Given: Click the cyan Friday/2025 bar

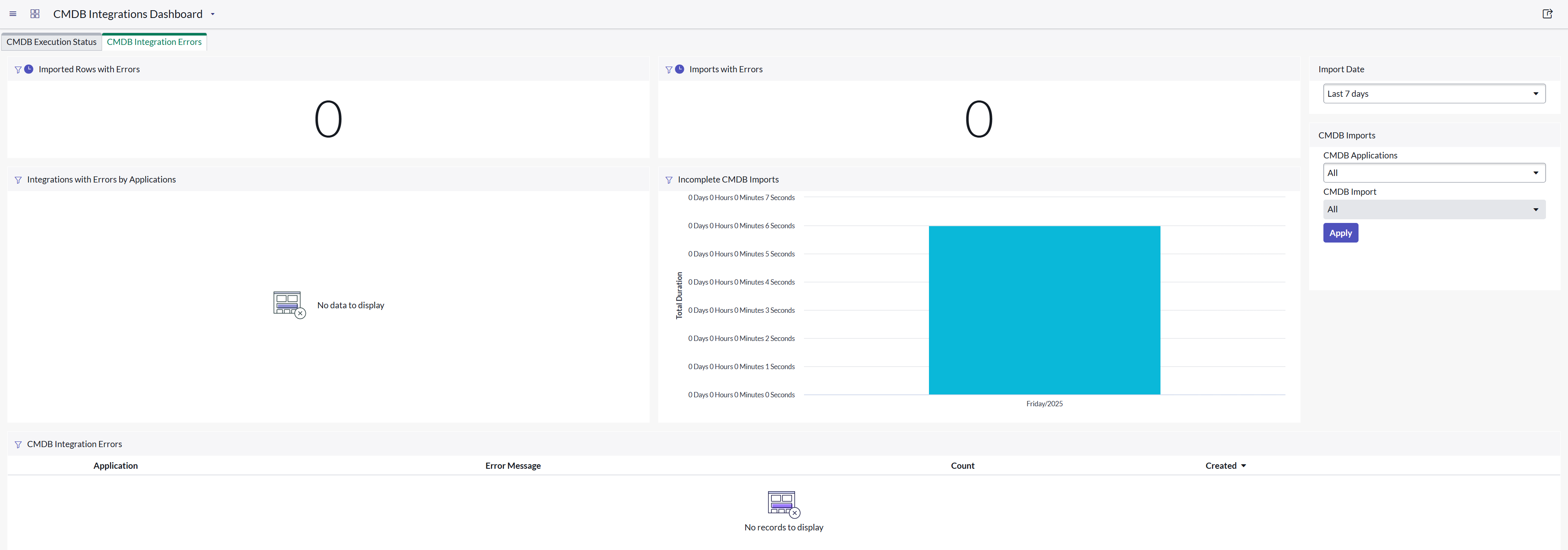Looking at the screenshot, I should click(x=1044, y=310).
